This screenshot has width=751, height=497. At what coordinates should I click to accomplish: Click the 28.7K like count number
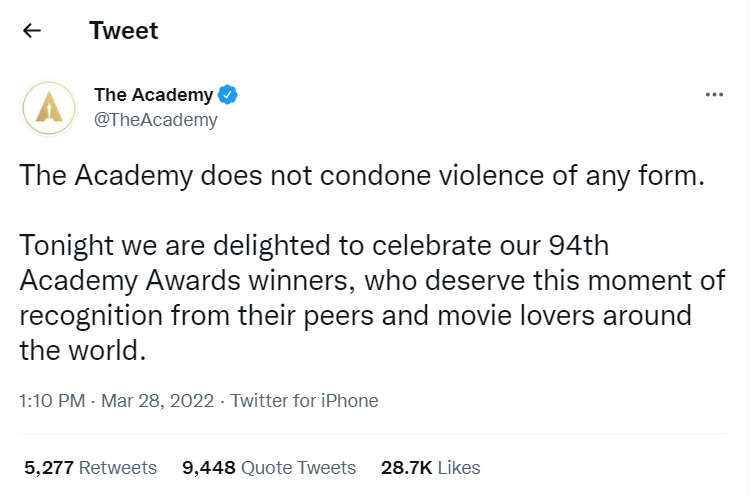(x=407, y=467)
